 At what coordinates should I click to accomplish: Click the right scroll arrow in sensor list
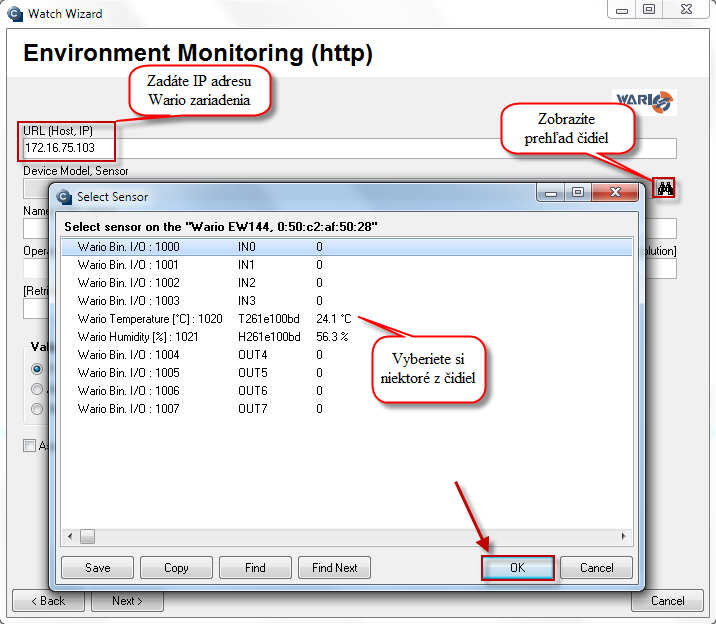[x=624, y=536]
